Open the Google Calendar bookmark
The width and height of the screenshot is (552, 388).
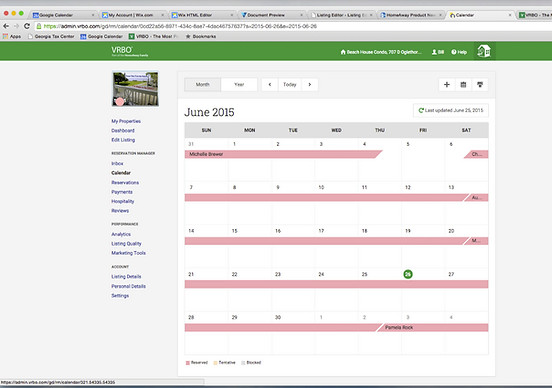pyautogui.click(x=101, y=36)
